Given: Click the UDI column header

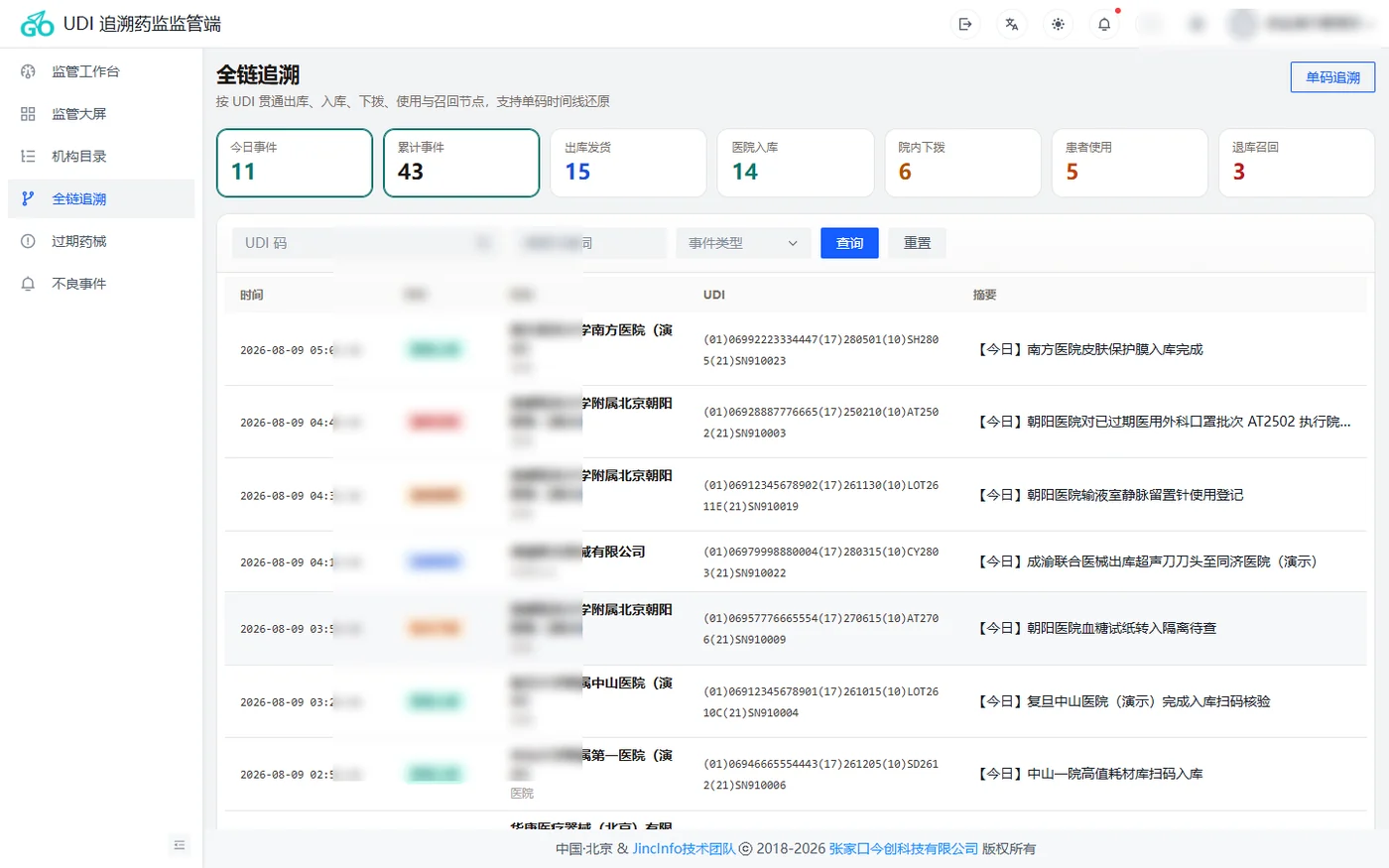Looking at the screenshot, I should tap(714, 295).
